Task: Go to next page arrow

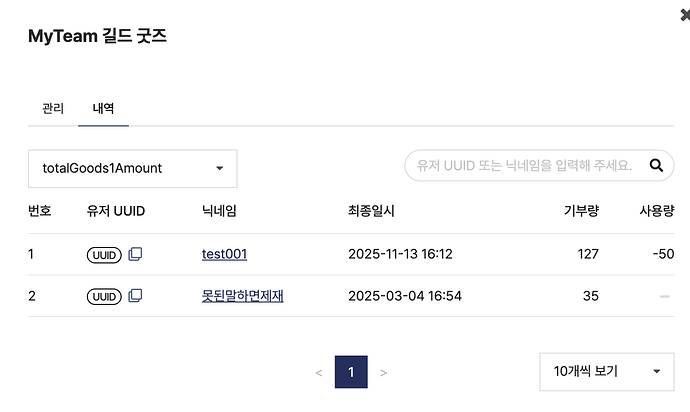Action: (384, 372)
